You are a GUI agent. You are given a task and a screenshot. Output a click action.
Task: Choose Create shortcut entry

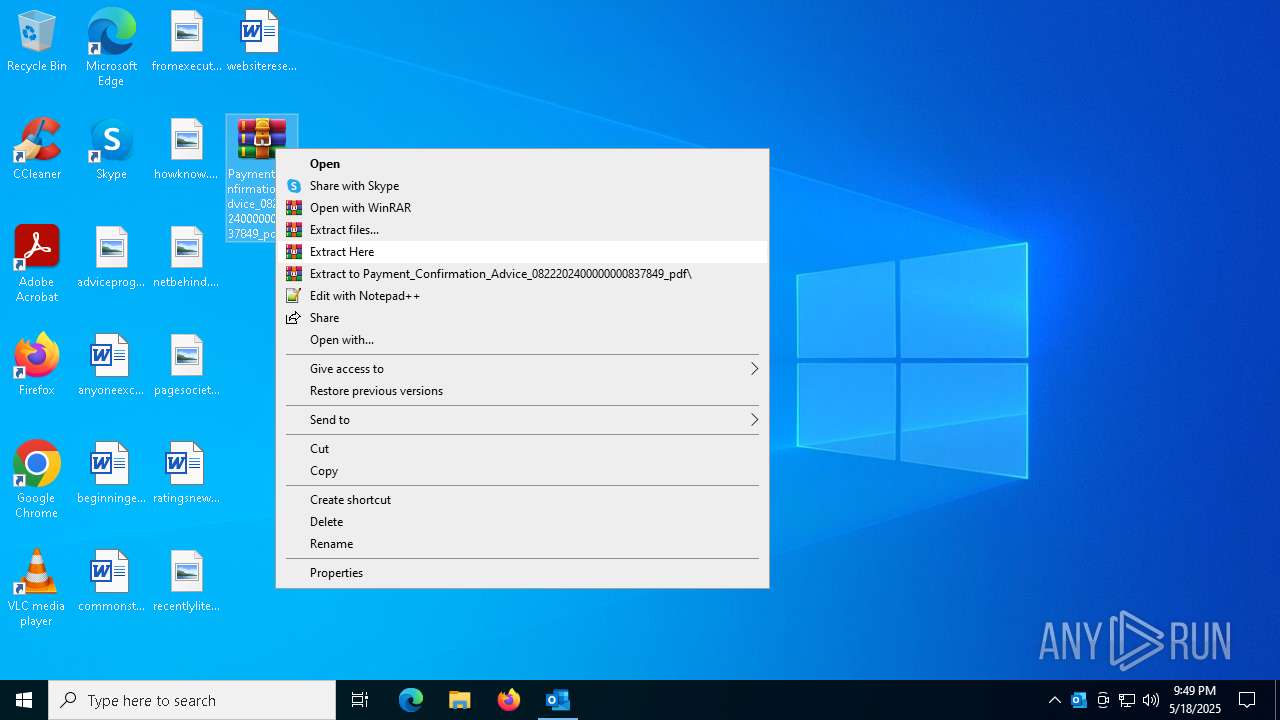(x=522, y=500)
